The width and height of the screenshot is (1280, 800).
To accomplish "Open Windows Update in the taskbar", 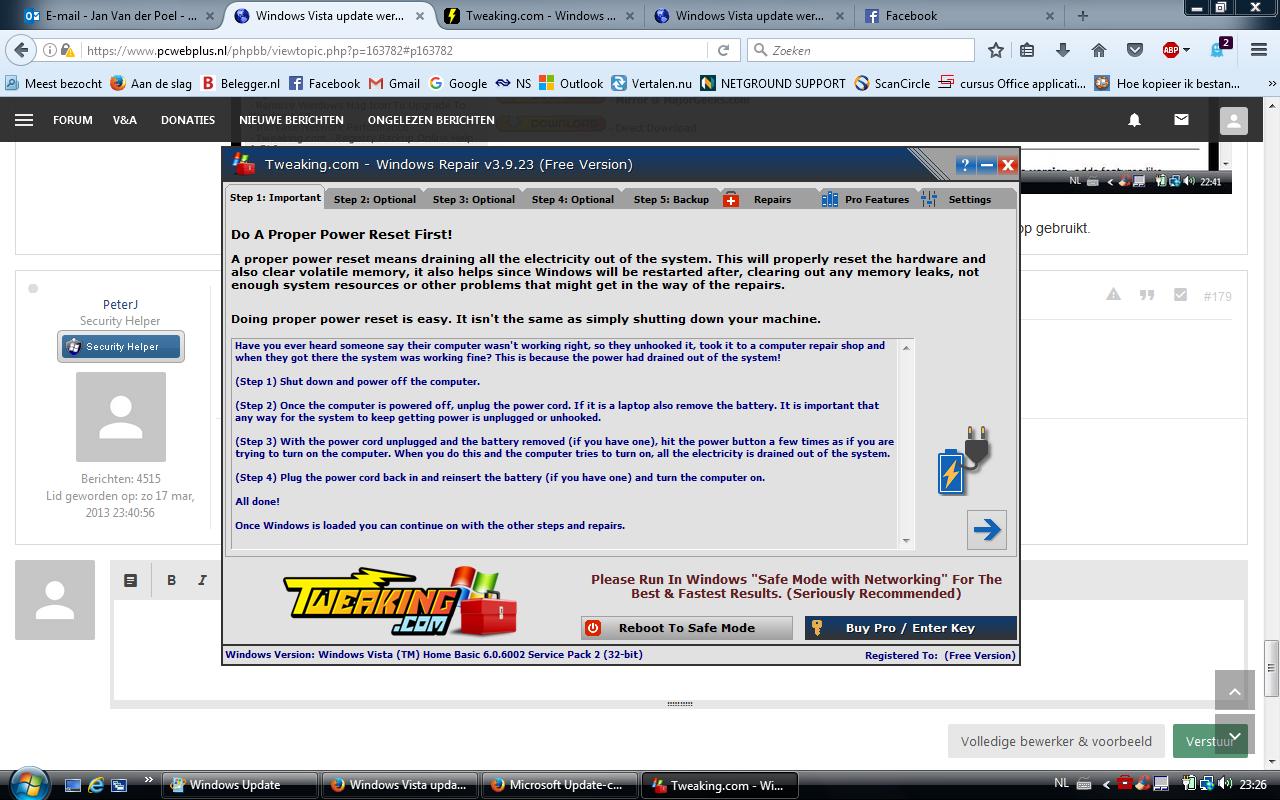I will pyautogui.click(x=240, y=785).
